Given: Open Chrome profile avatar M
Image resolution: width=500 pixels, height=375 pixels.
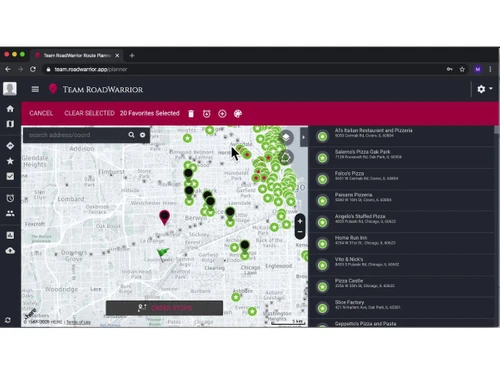Looking at the screenshot, I should click(x=478, y=69).
